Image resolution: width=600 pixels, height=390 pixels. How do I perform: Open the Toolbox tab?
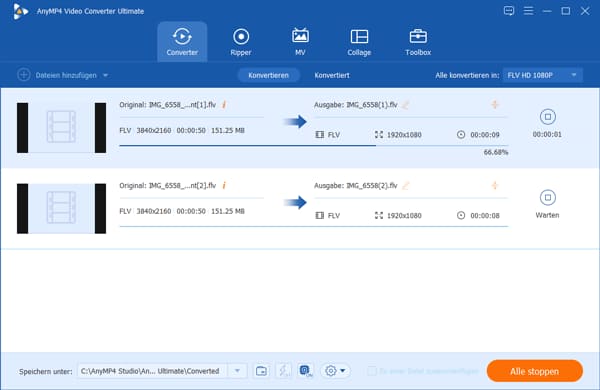pos(418,42)
